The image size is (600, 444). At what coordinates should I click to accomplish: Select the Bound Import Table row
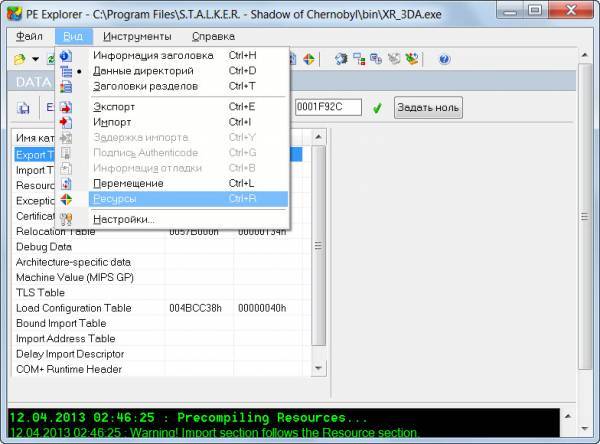point(158,323)
